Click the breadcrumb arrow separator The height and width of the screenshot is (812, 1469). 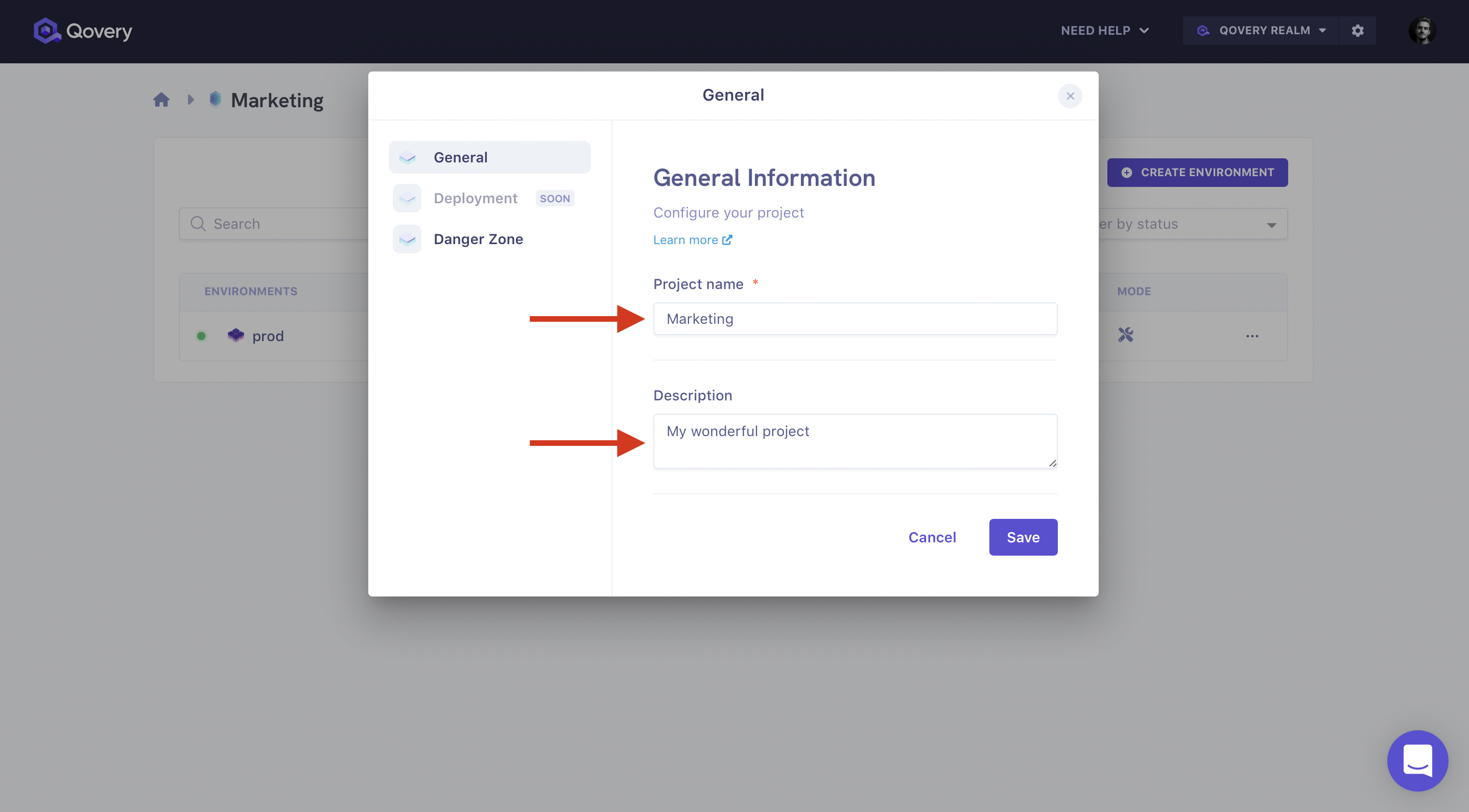(x=191, y=100)
